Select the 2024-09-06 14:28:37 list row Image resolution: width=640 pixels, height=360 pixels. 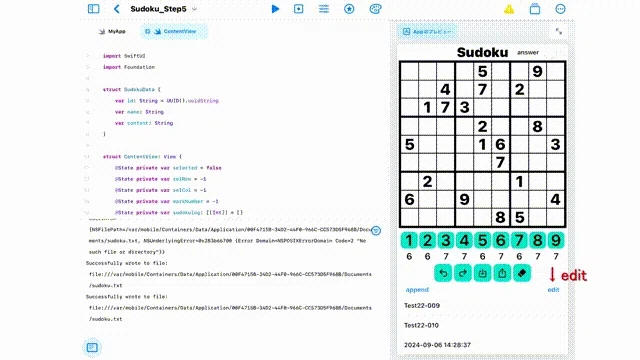[x=482, y=345]
